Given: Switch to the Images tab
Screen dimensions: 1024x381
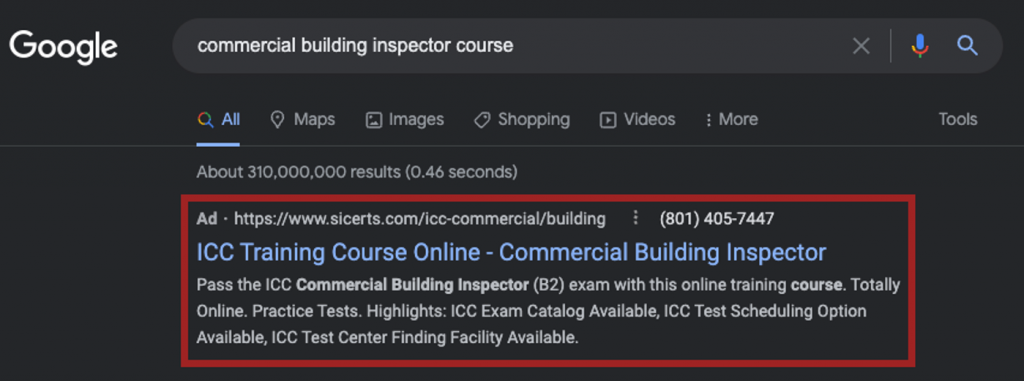Looking at the screenshot, I should point(405,120).
